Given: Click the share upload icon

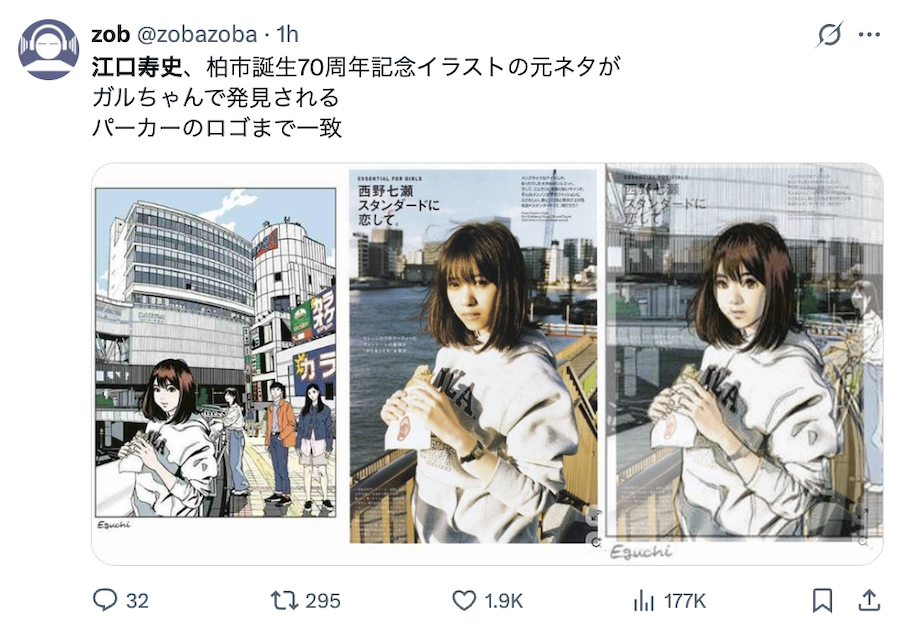Looking at the screenshot, I should 870,600.
